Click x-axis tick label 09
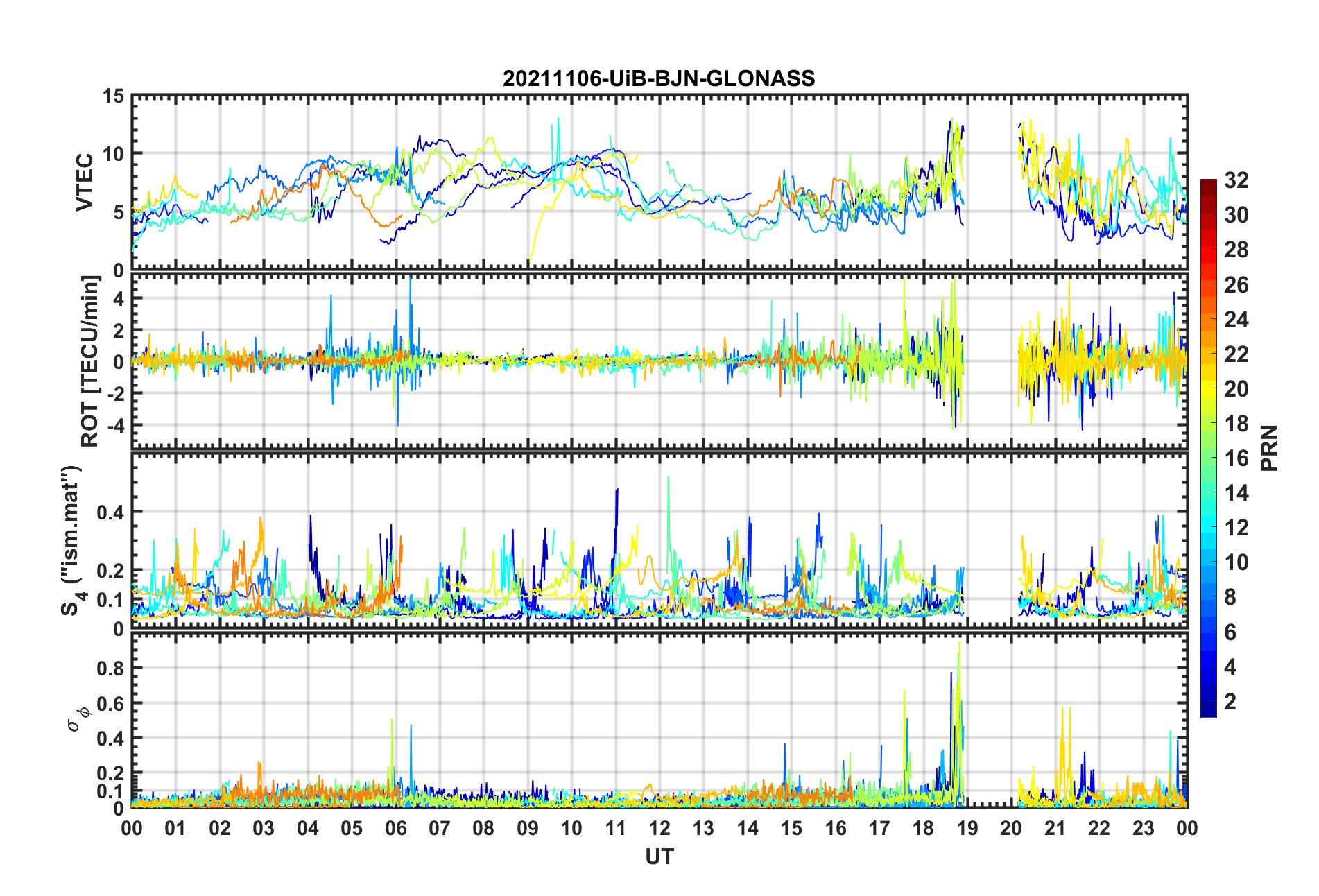1319x896 pixels. point(528,828)
